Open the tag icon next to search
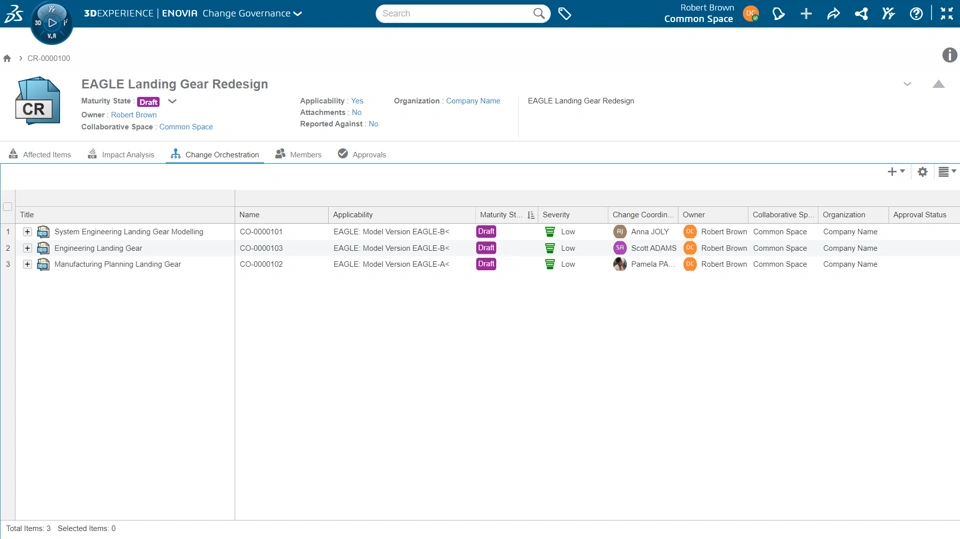 coord(564,13)
